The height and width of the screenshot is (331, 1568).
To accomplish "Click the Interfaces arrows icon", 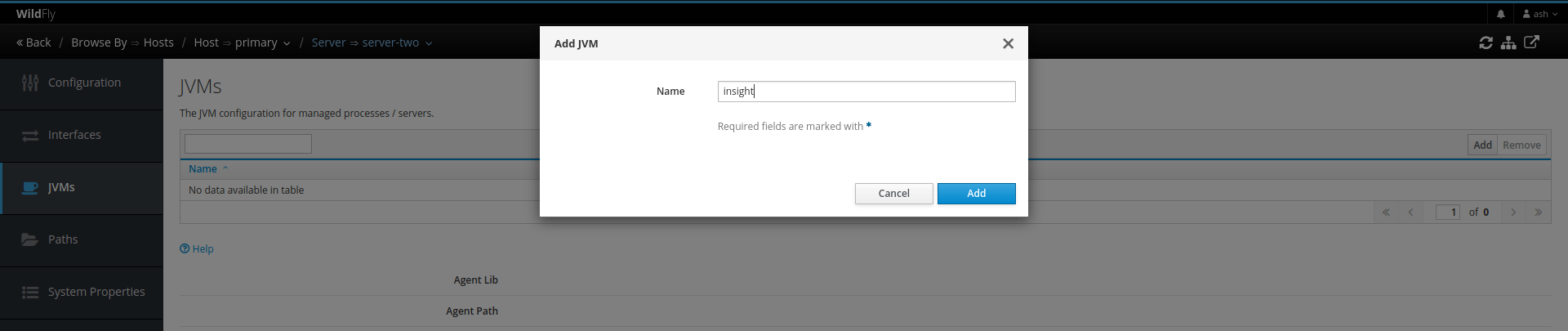I will [30, 136].
